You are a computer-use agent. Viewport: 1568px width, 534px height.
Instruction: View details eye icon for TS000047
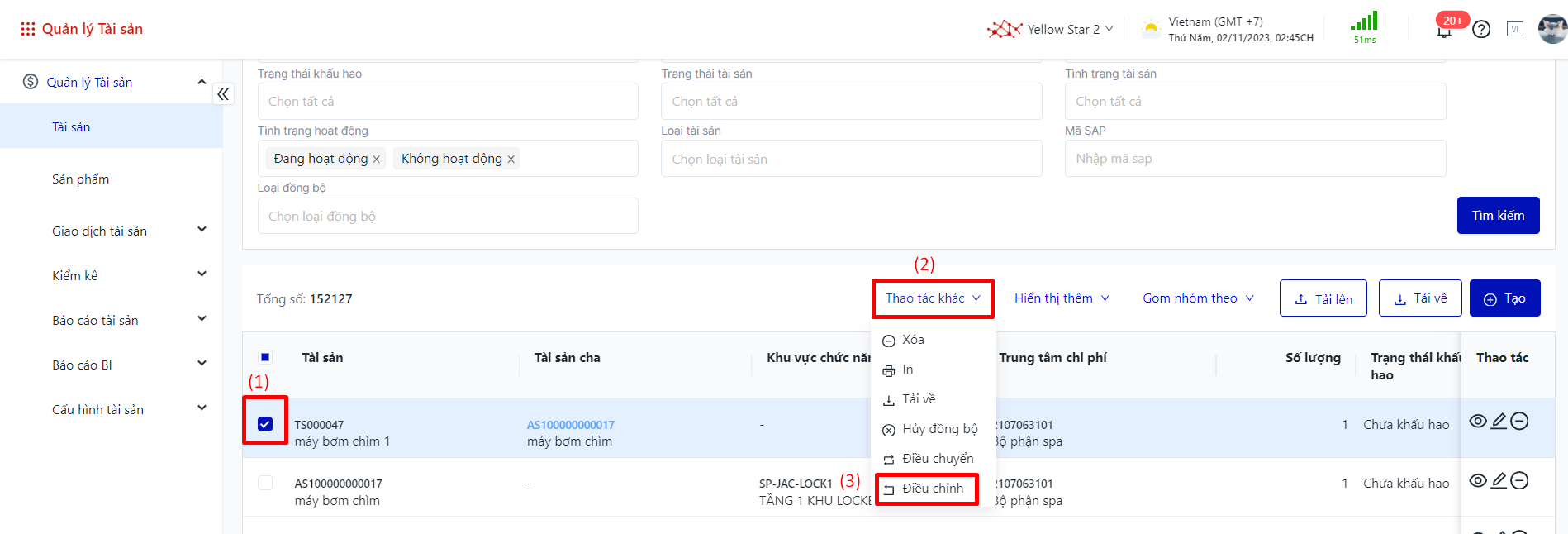click(1478, 422)
